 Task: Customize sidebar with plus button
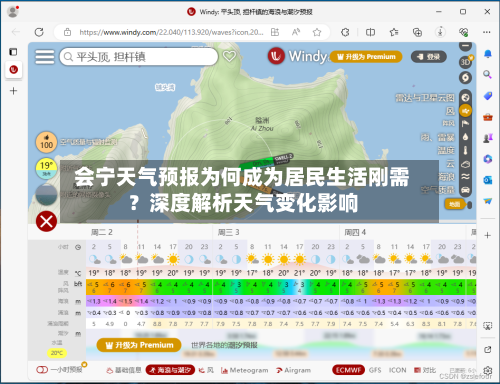487,235
